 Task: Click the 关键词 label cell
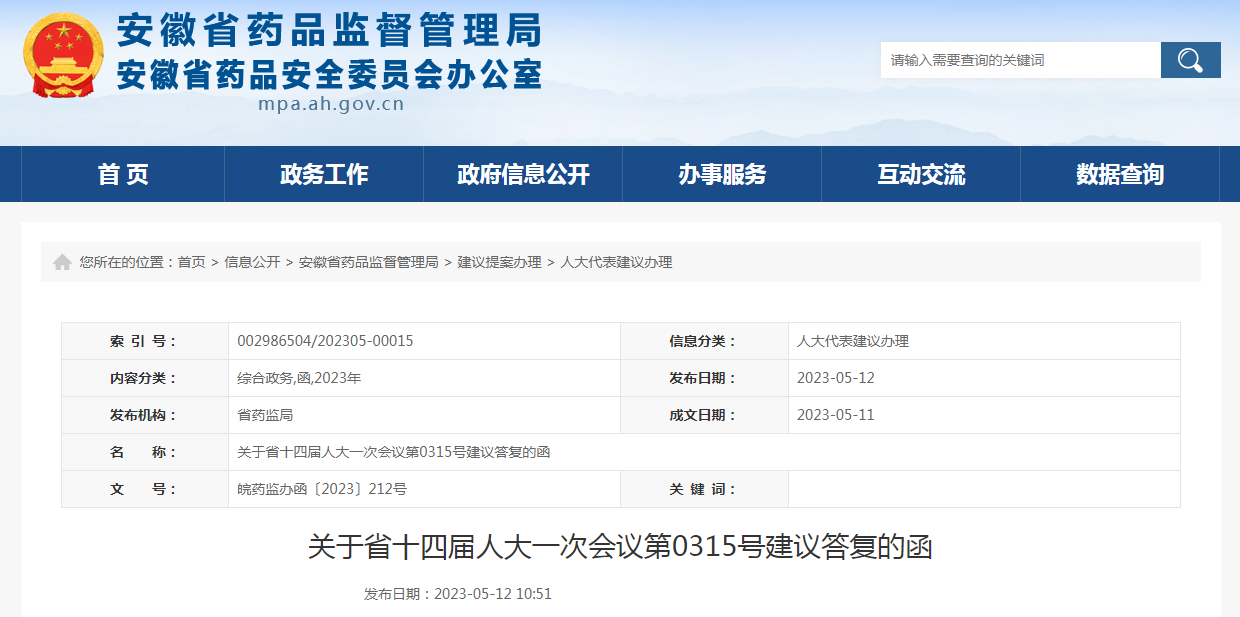[704, 489]
